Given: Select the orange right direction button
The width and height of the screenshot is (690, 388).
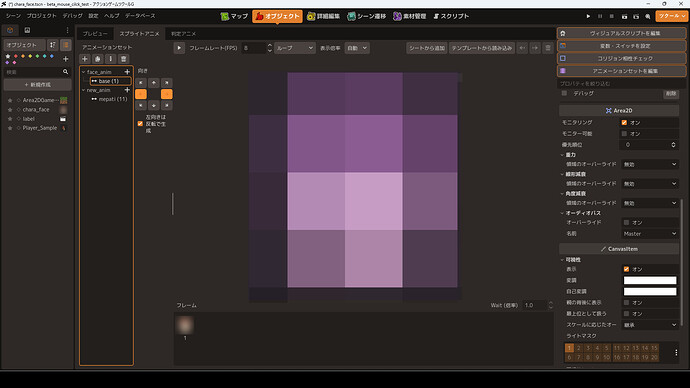Looking at the screenshot, I should [x=167, y=94].
